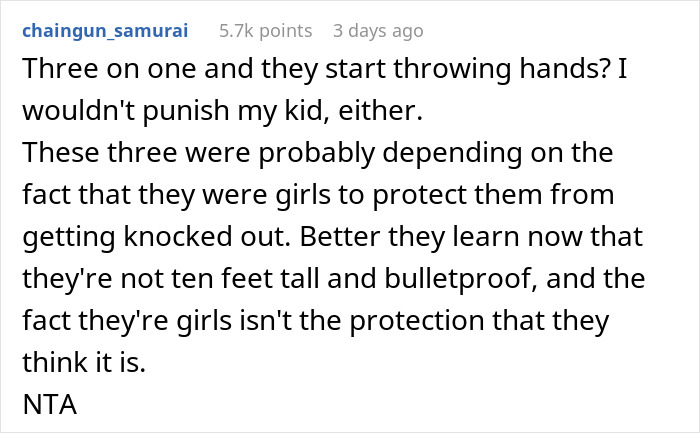Click the phrase 'protection that they'
Screen dimensions: 700x433
479,321
